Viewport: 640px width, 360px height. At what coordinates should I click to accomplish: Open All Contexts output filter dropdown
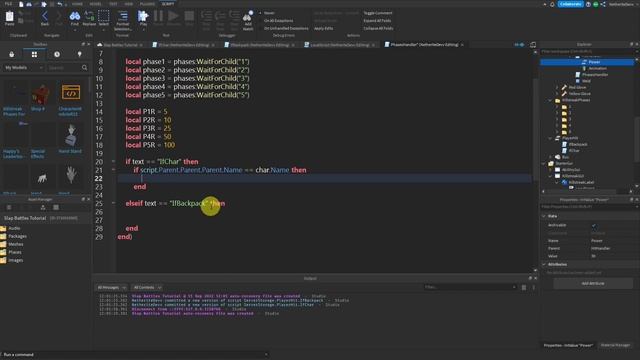[147, 287]
